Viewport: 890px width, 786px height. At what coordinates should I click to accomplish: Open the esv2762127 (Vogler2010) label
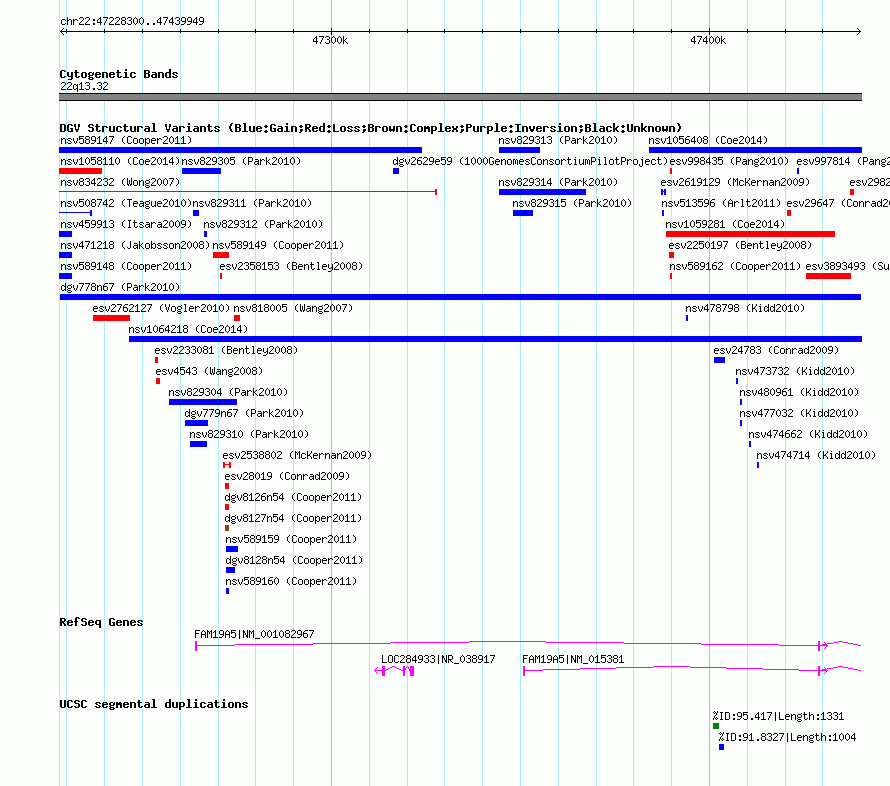click(x=161, y=308)
